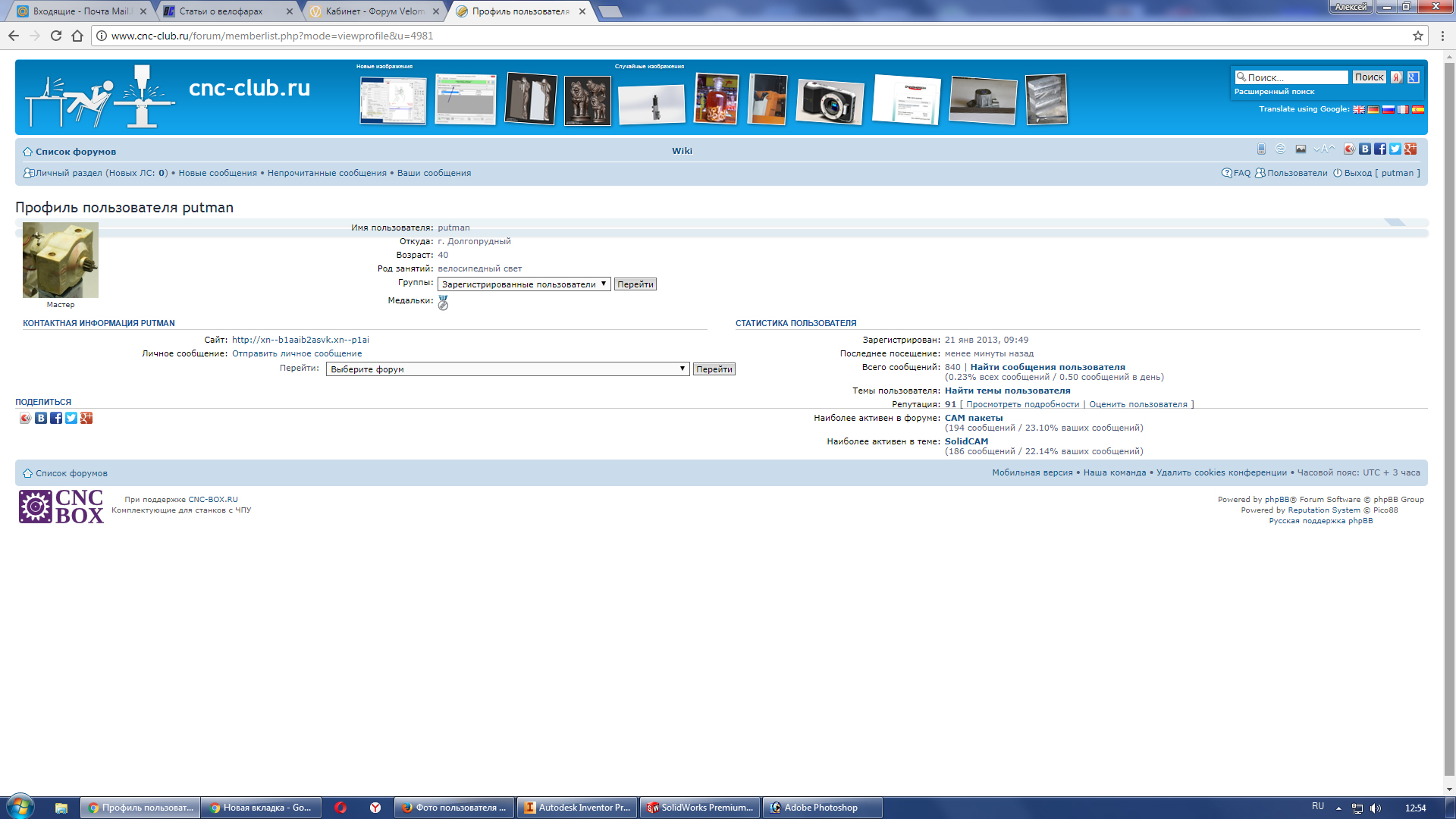This screenshot has width=1456, height=819.
Task: Expand the Выберите форум dropdown
Action: tap(507, 369)
